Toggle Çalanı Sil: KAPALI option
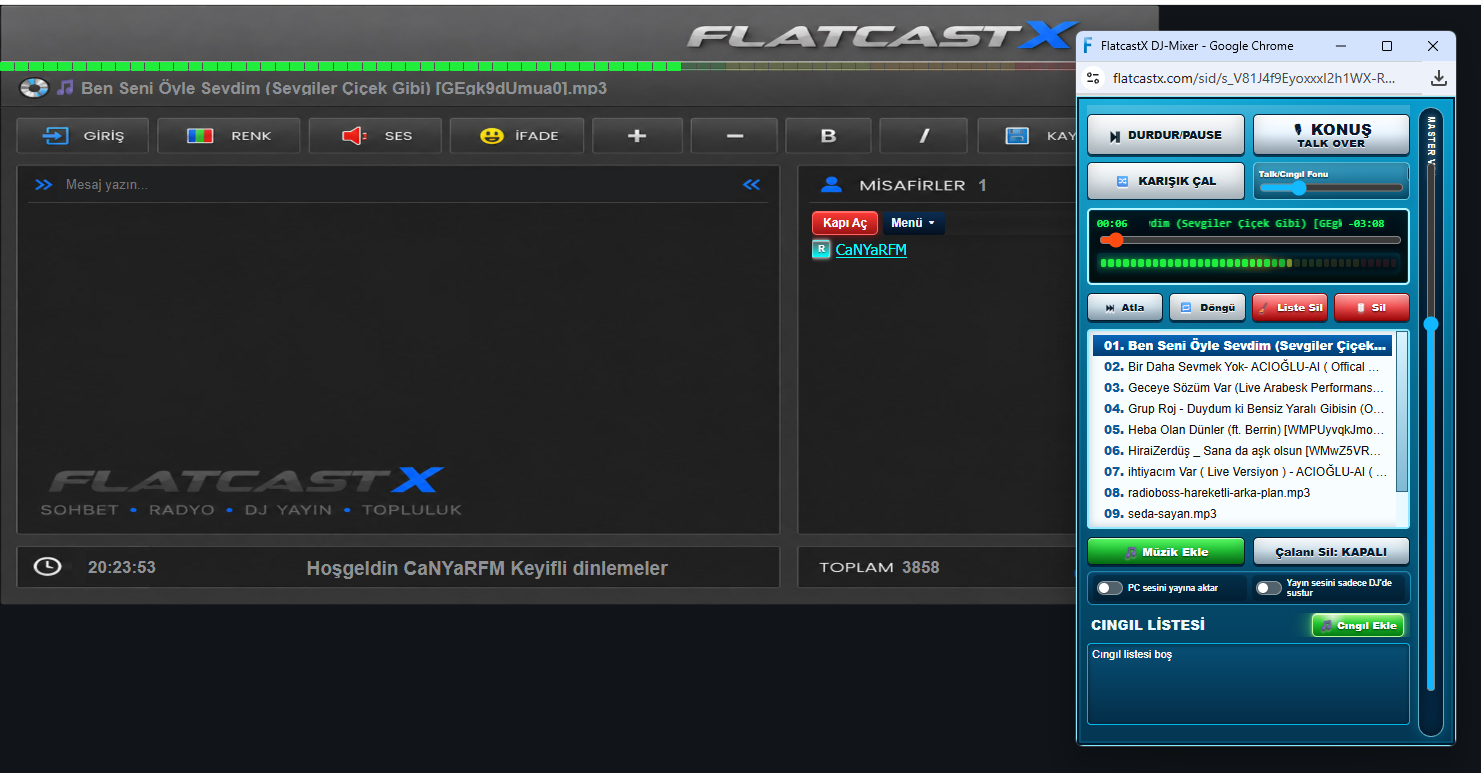This screenshot has width=1481, height=773. click(x=1331, y=551)
